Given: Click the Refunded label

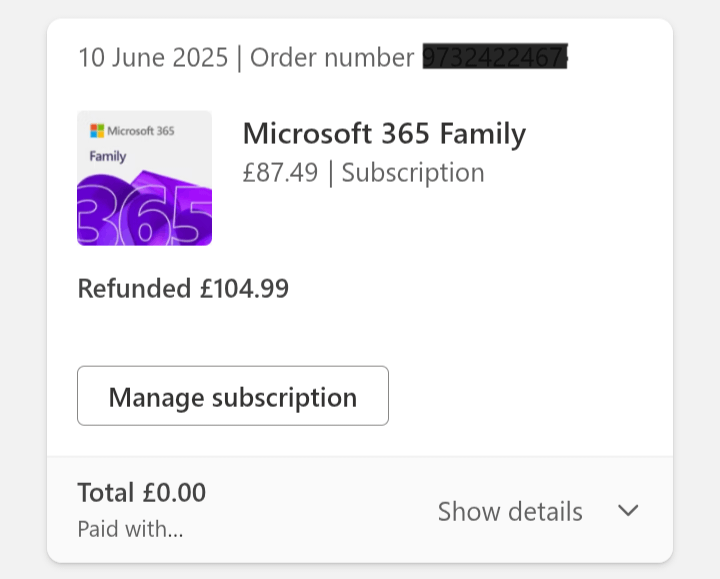Looking at the screenshot, I should coord(134,289).
